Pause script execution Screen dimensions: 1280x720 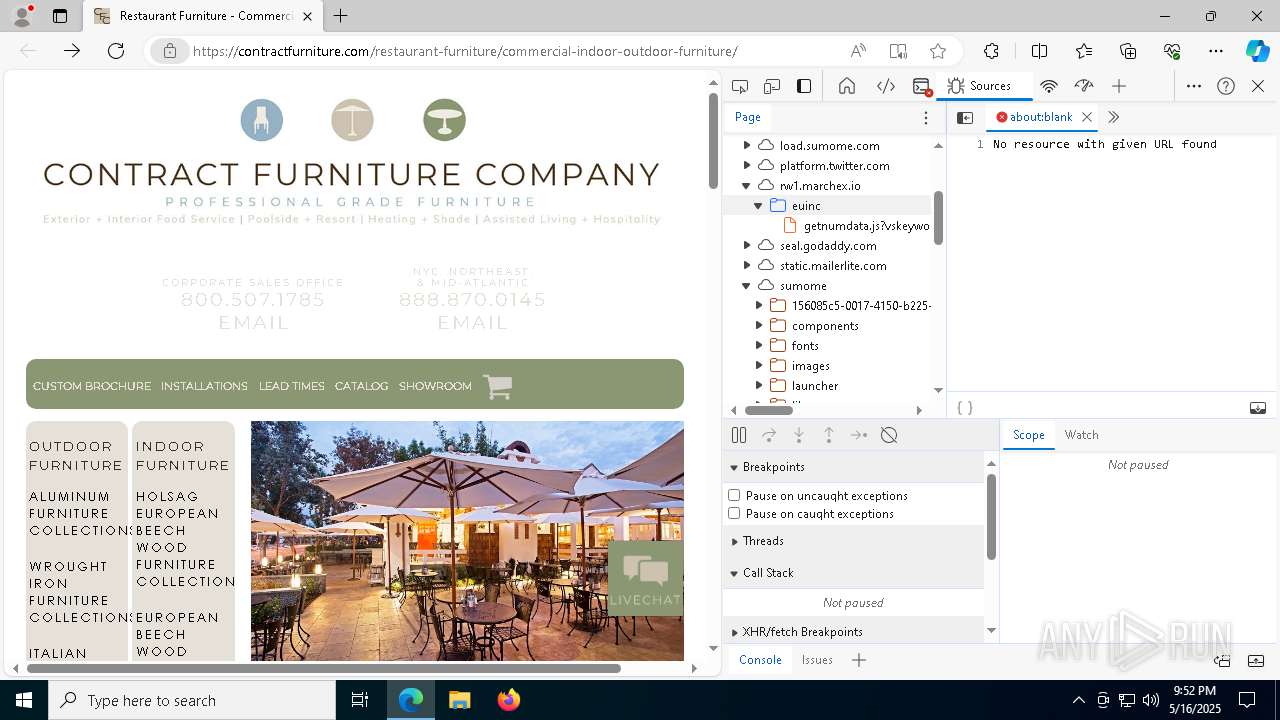pyautogui.click(x=739, y=435)
